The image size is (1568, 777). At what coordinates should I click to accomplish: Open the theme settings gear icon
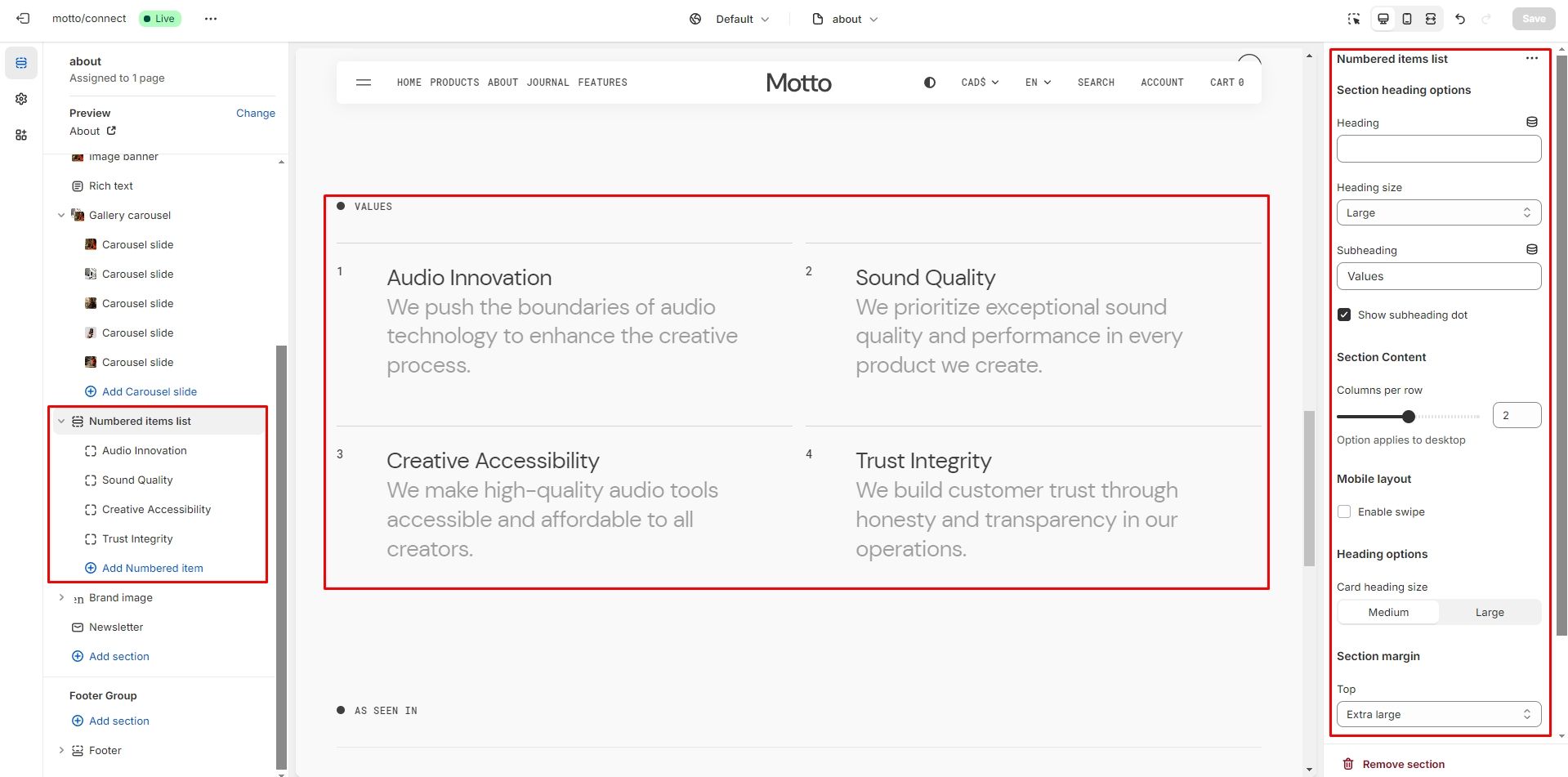pos(21,99)
